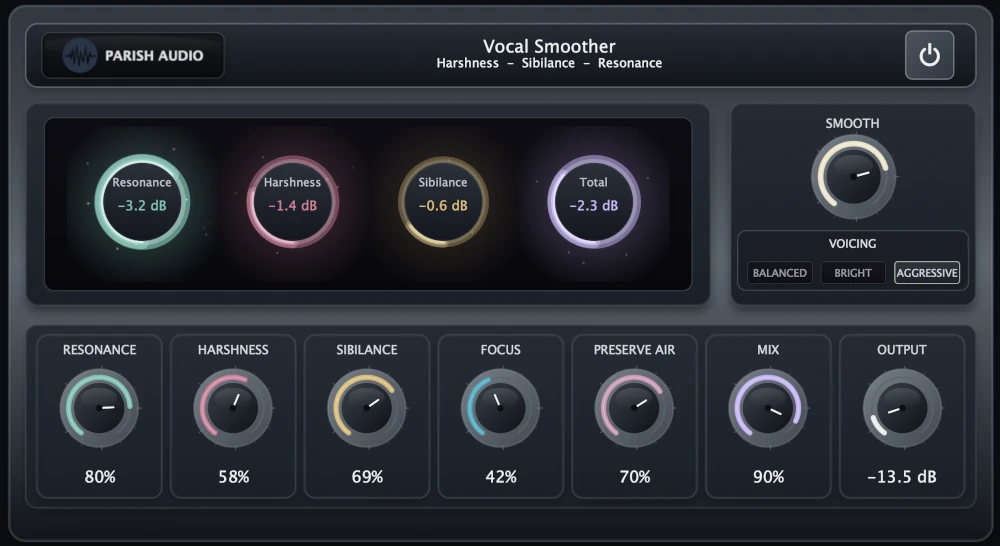Select the BRIGHT voicing option
Image resolution: width=1000 pixels, height=546 pixels.
click(x=853, y=273)
